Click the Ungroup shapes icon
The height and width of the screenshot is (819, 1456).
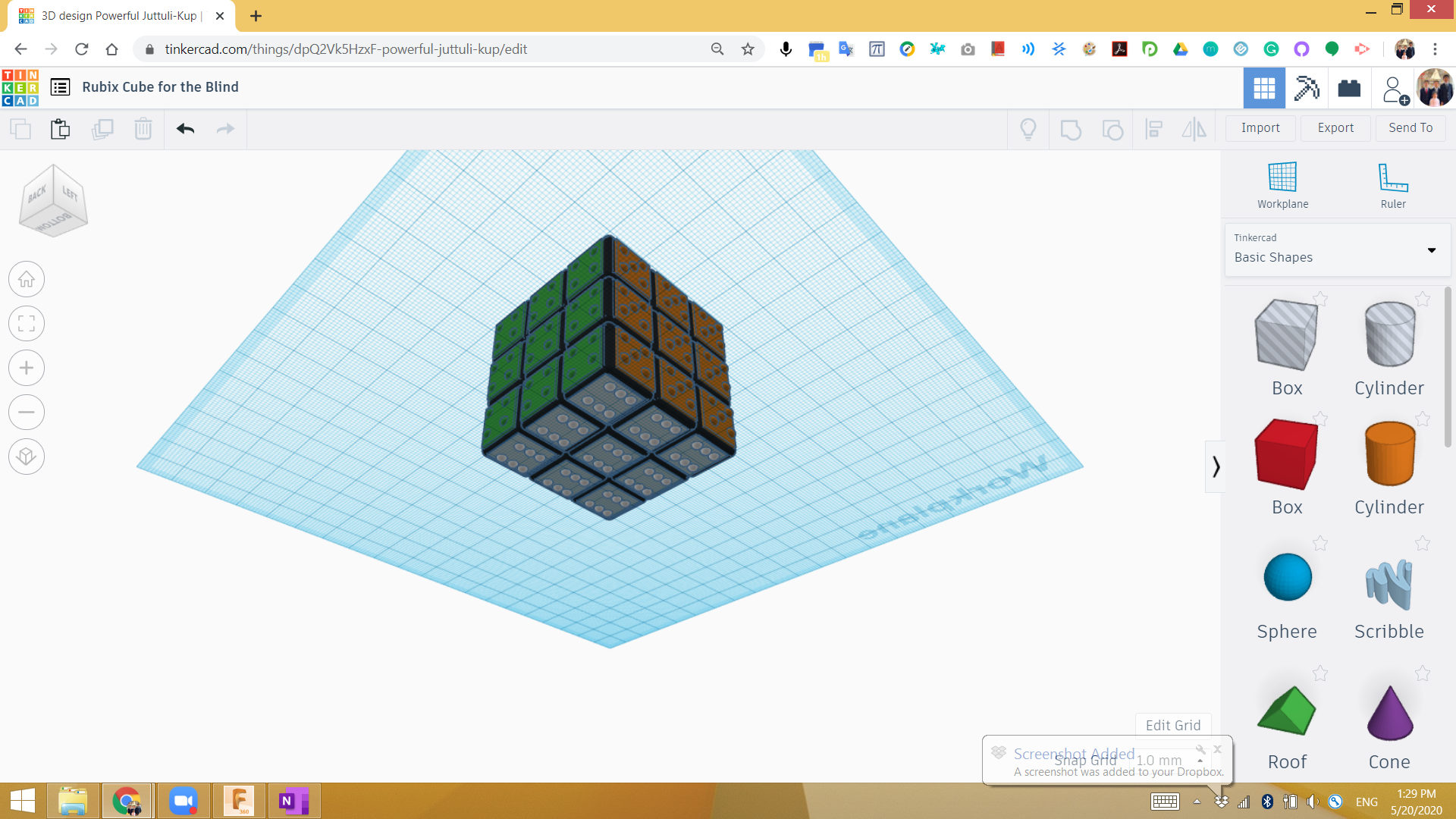point(1112,130)
